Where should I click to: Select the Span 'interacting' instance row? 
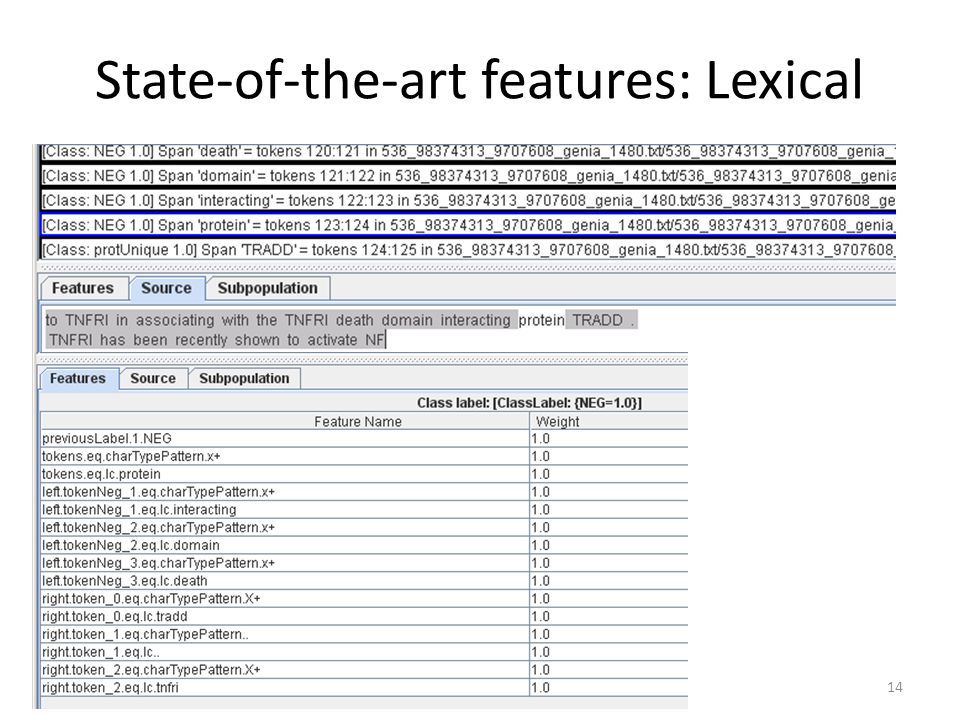[x=468, y=201]
